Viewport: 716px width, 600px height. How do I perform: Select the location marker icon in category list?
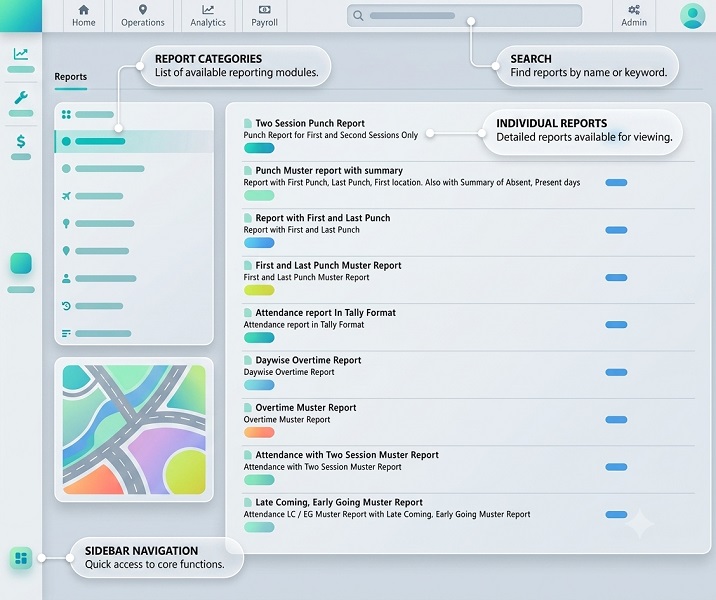[66, 251]
